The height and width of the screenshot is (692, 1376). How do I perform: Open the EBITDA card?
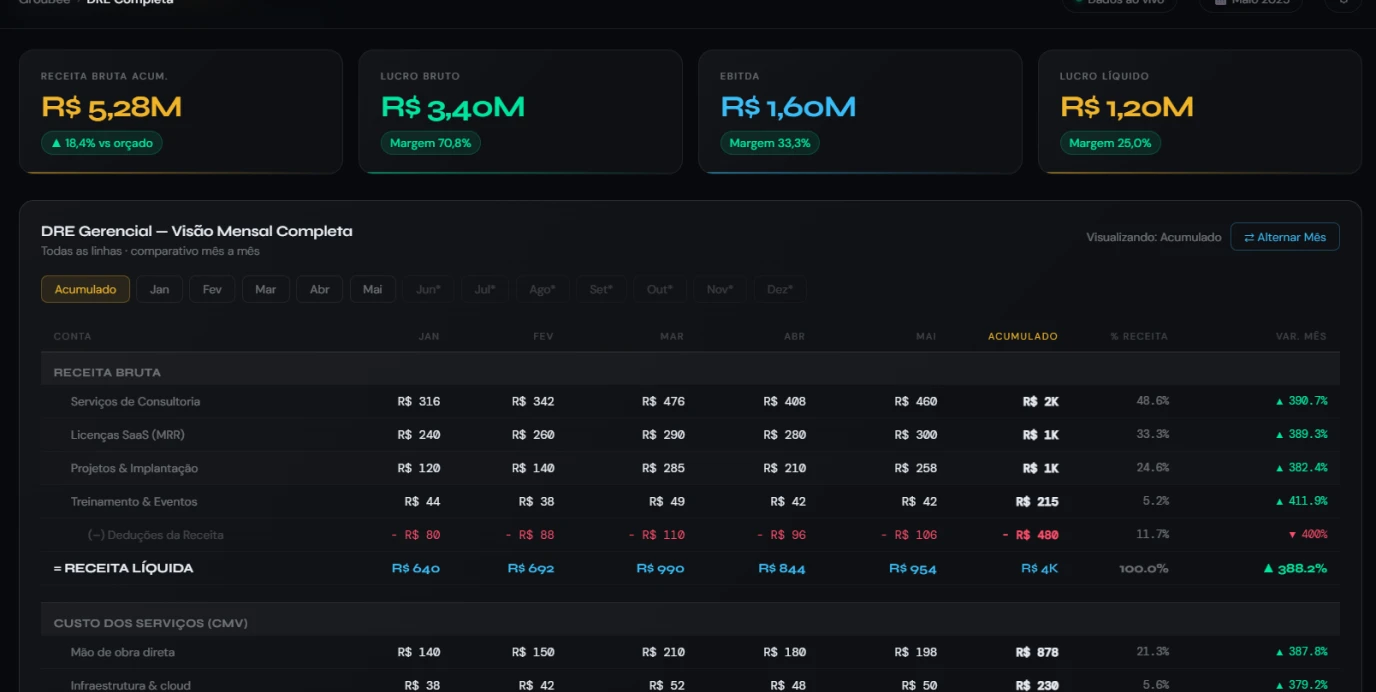pos(860,112)
